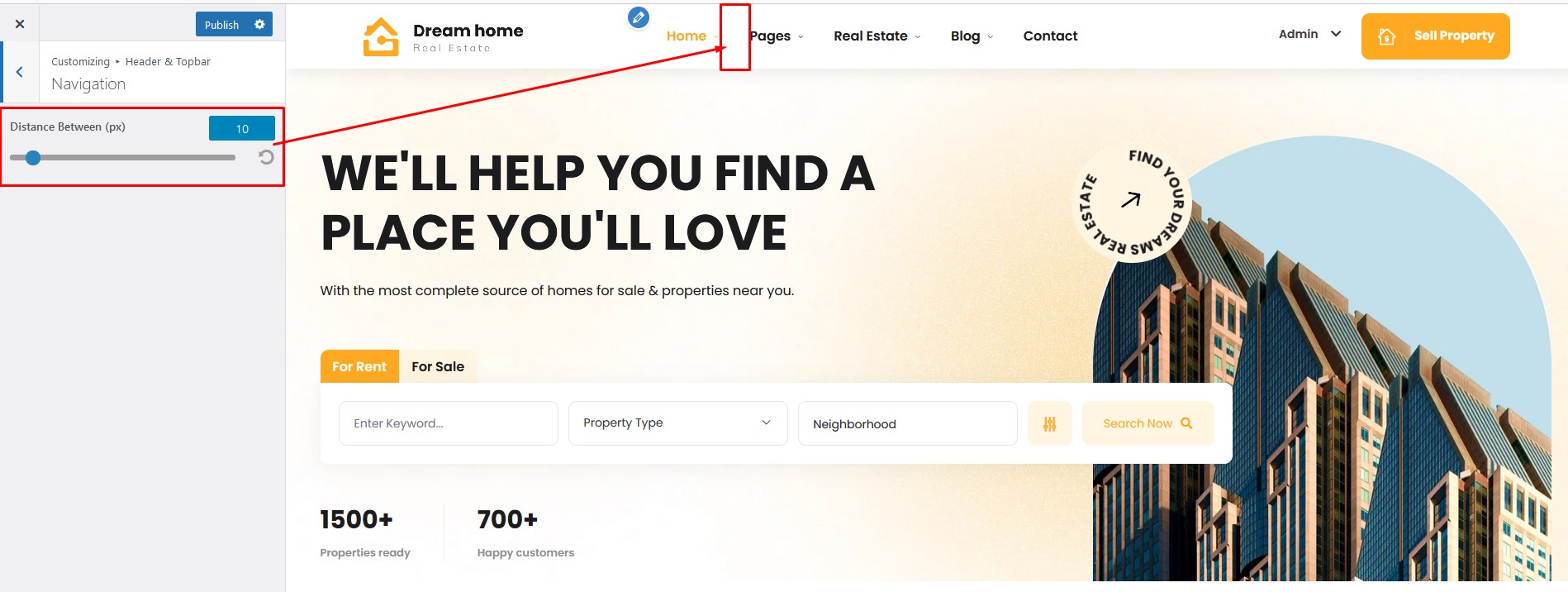Switch to the For Sale tab

438,366
